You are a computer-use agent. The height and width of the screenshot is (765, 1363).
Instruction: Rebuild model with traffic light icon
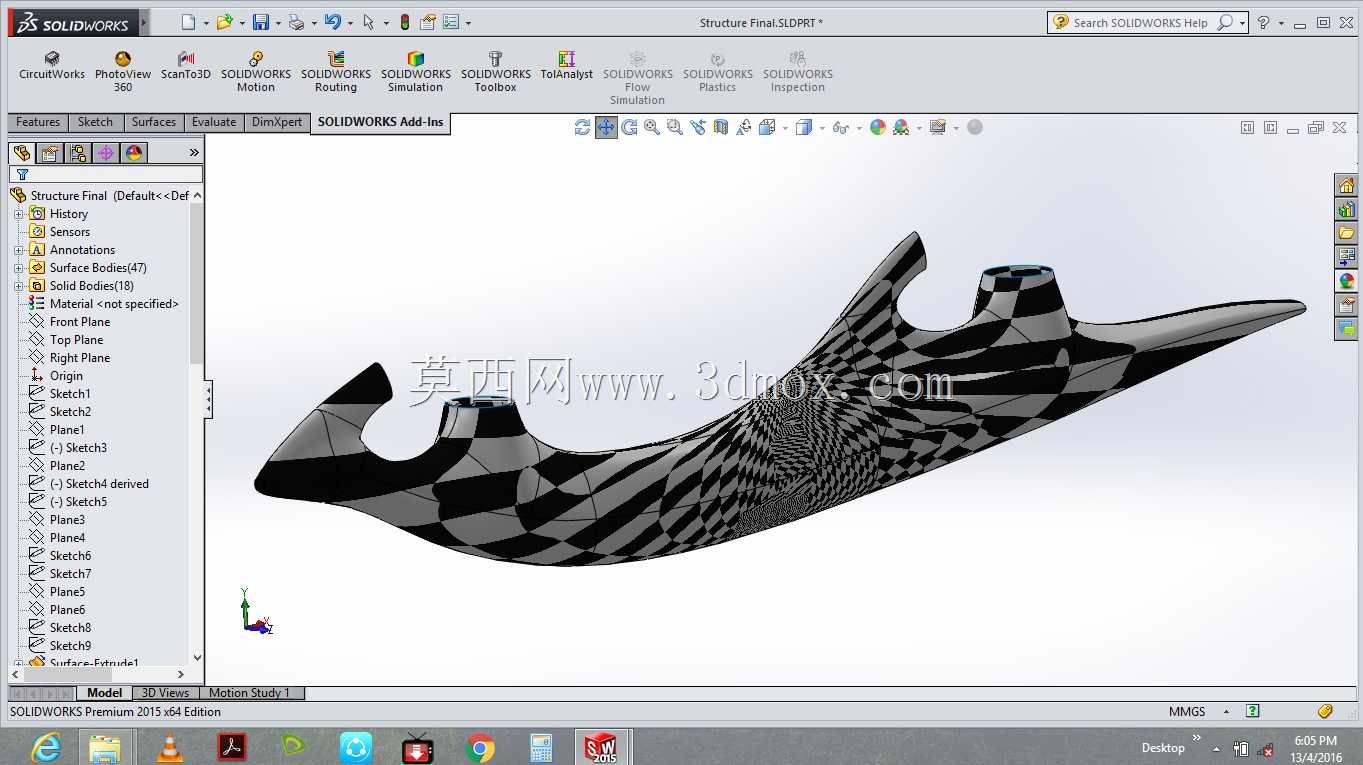(x=405, y=22)
